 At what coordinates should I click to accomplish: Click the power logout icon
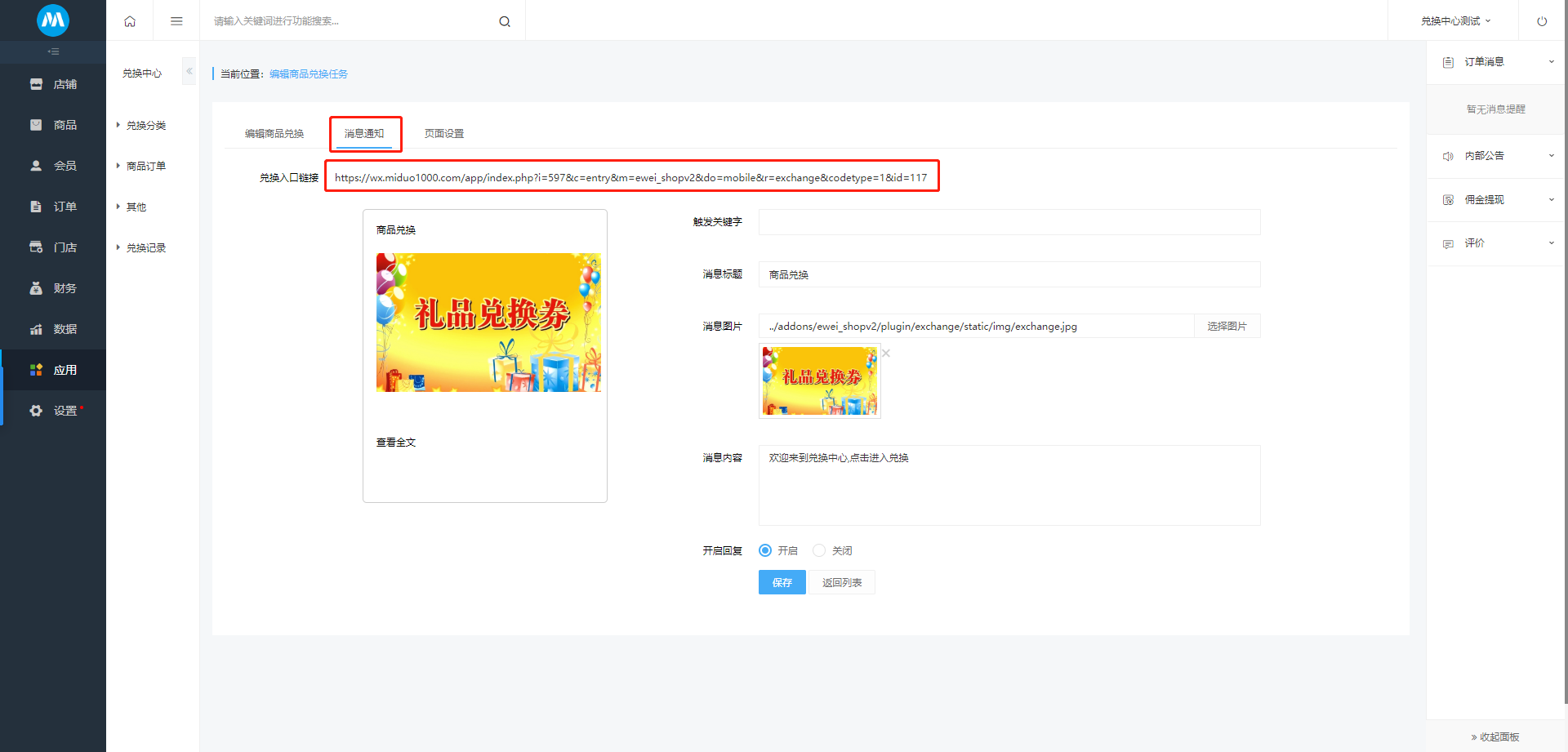[1542, 21]
